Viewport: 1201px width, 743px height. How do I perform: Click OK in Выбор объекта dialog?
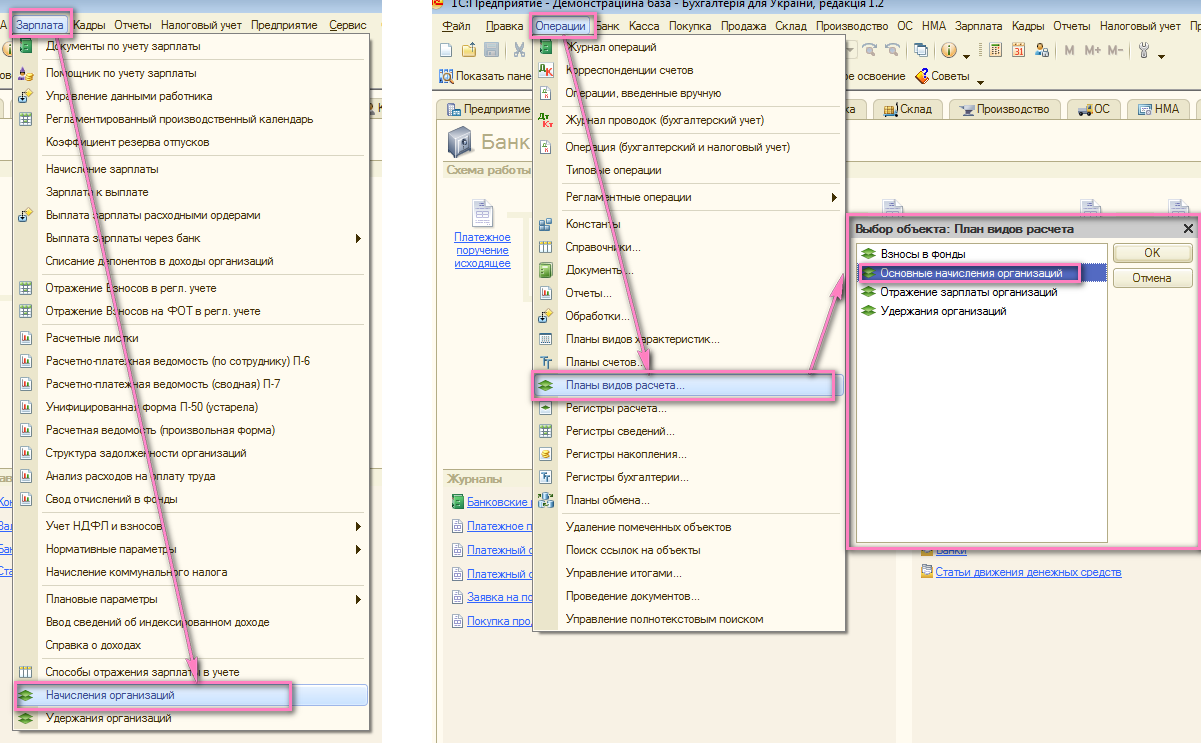(x=1152, y=253)
